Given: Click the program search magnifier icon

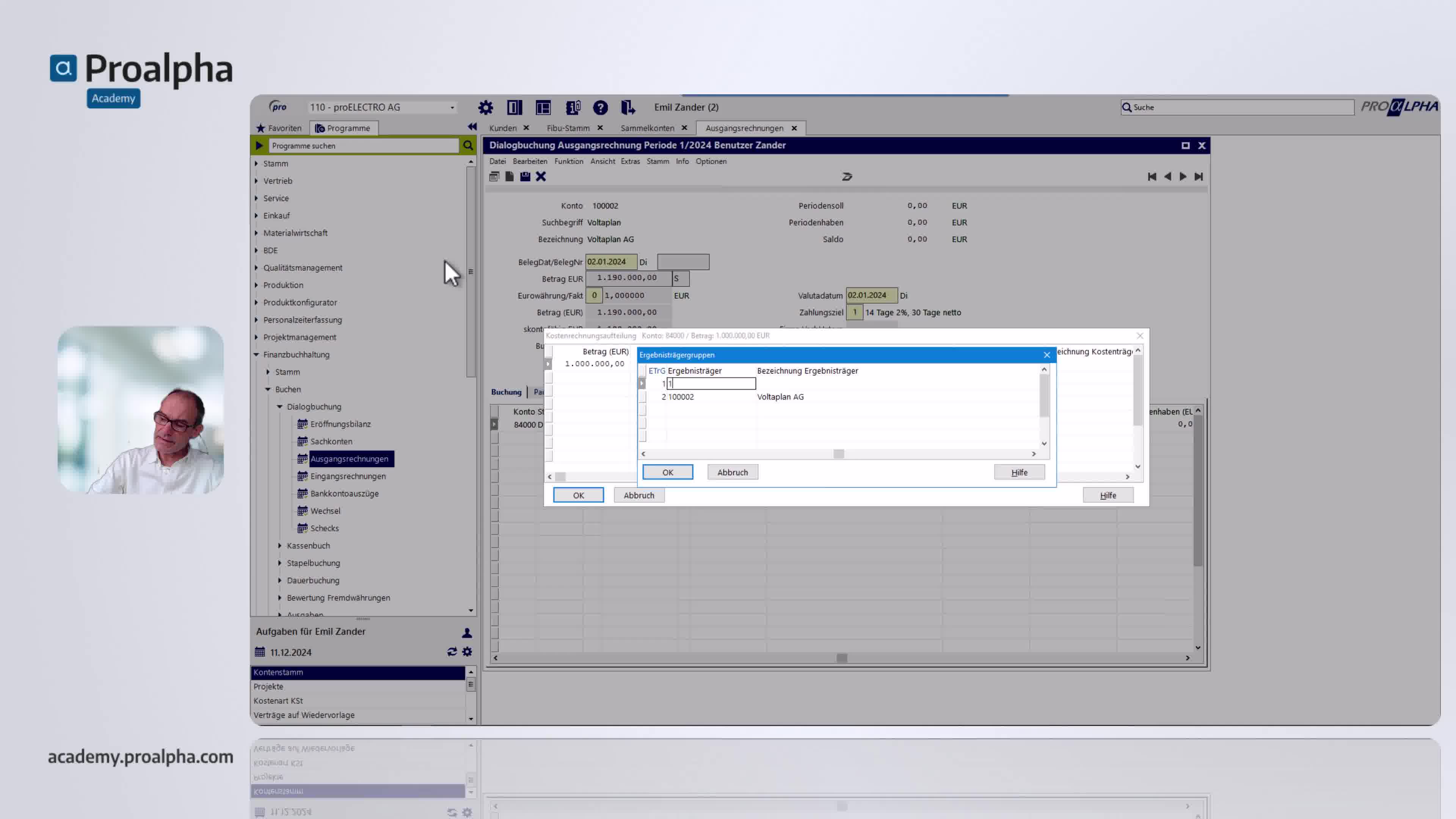Looking at the screenshot, I should (468, 146).
